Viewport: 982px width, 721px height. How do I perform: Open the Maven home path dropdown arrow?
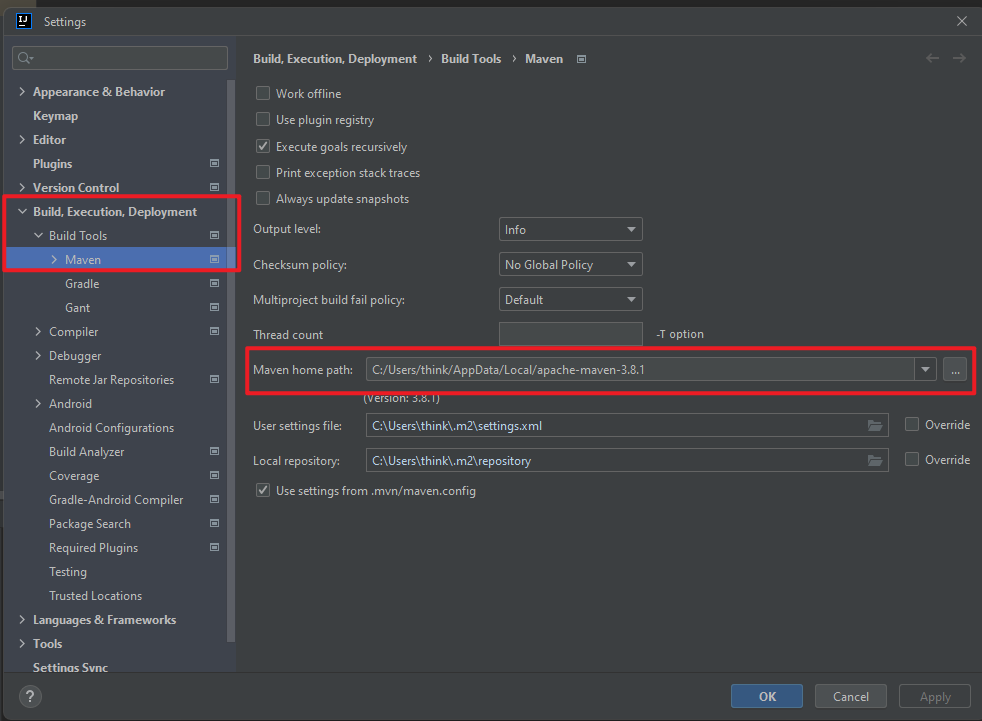[925, 370]
